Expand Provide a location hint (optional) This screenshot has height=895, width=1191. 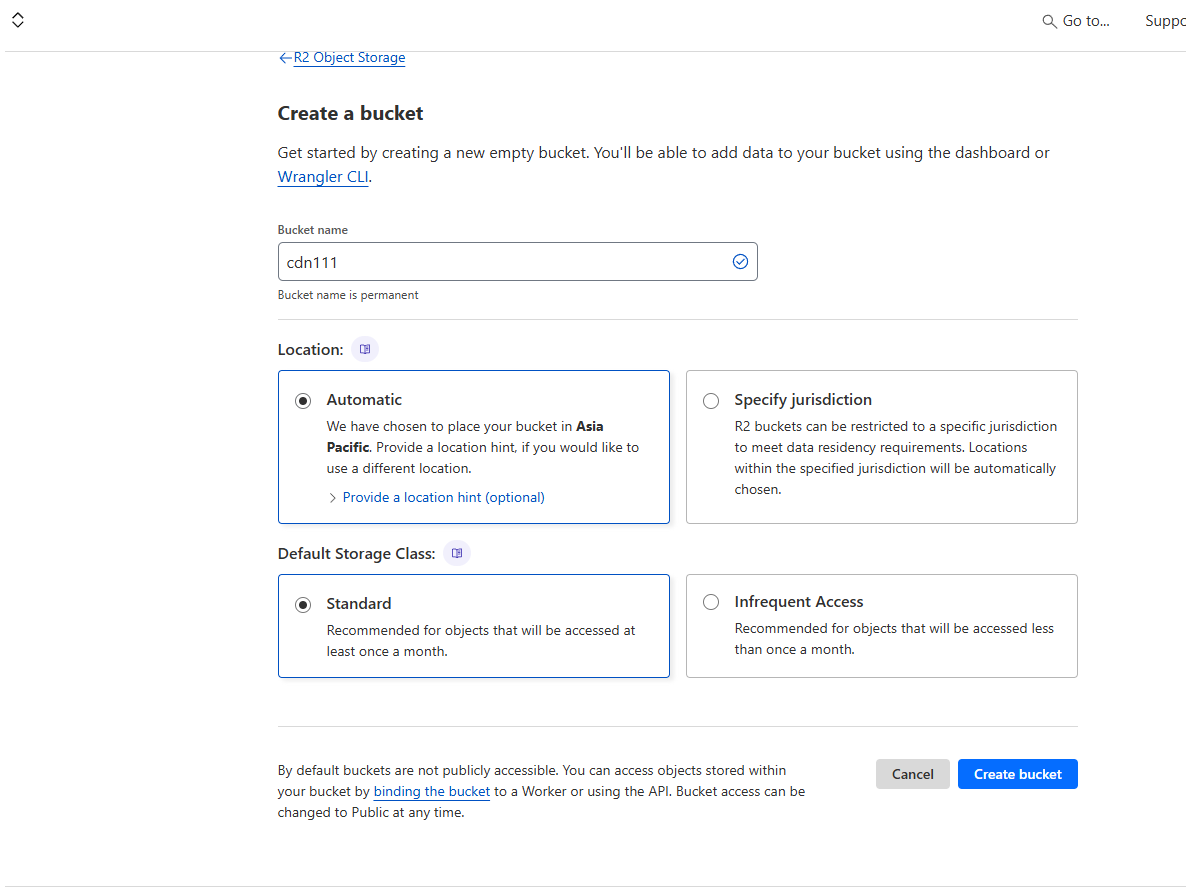443,497
